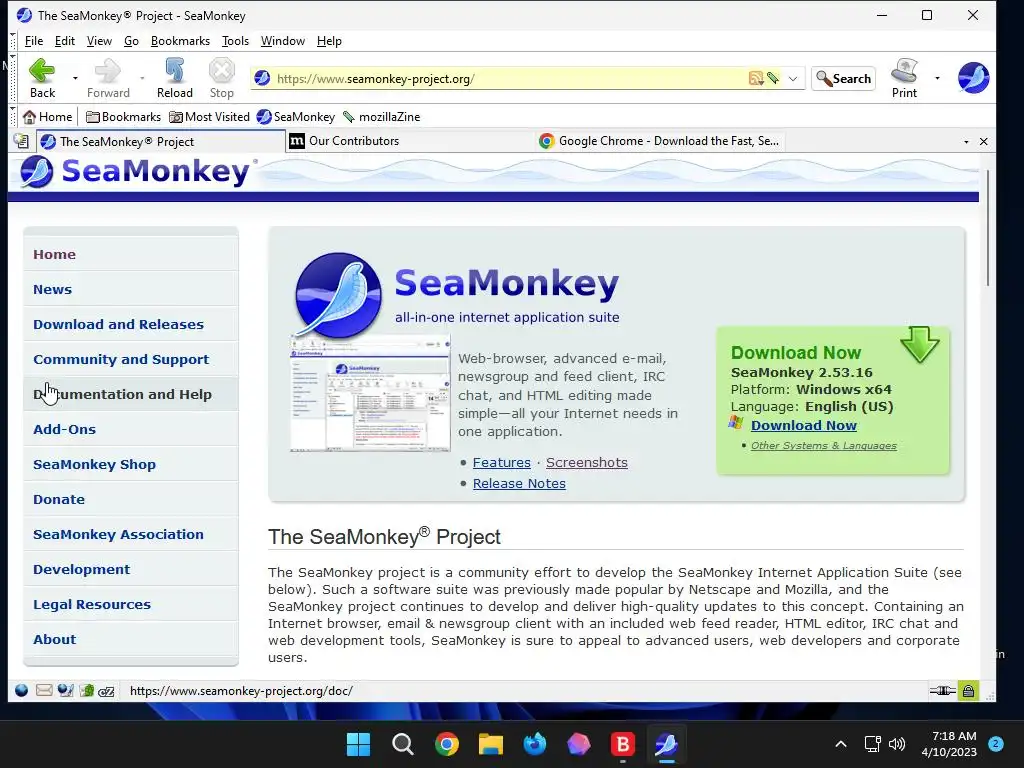Open the Bookmarks menu in menu bar
The image size is (1024, 768).
(x=180, y=41)
